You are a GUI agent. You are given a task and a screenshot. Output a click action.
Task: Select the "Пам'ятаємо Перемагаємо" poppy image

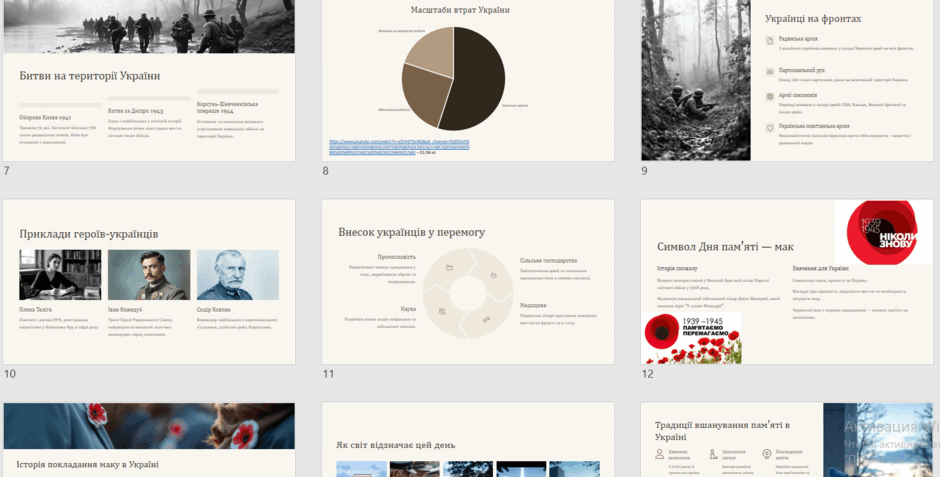coord(691,338)
